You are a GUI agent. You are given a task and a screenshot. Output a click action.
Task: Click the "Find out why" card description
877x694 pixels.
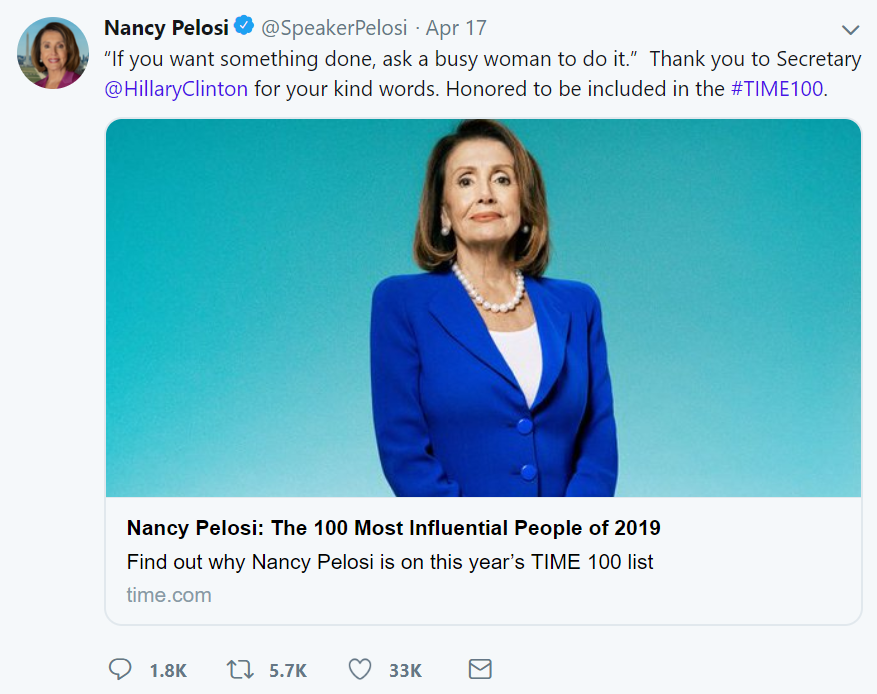[x=390, y=562]
